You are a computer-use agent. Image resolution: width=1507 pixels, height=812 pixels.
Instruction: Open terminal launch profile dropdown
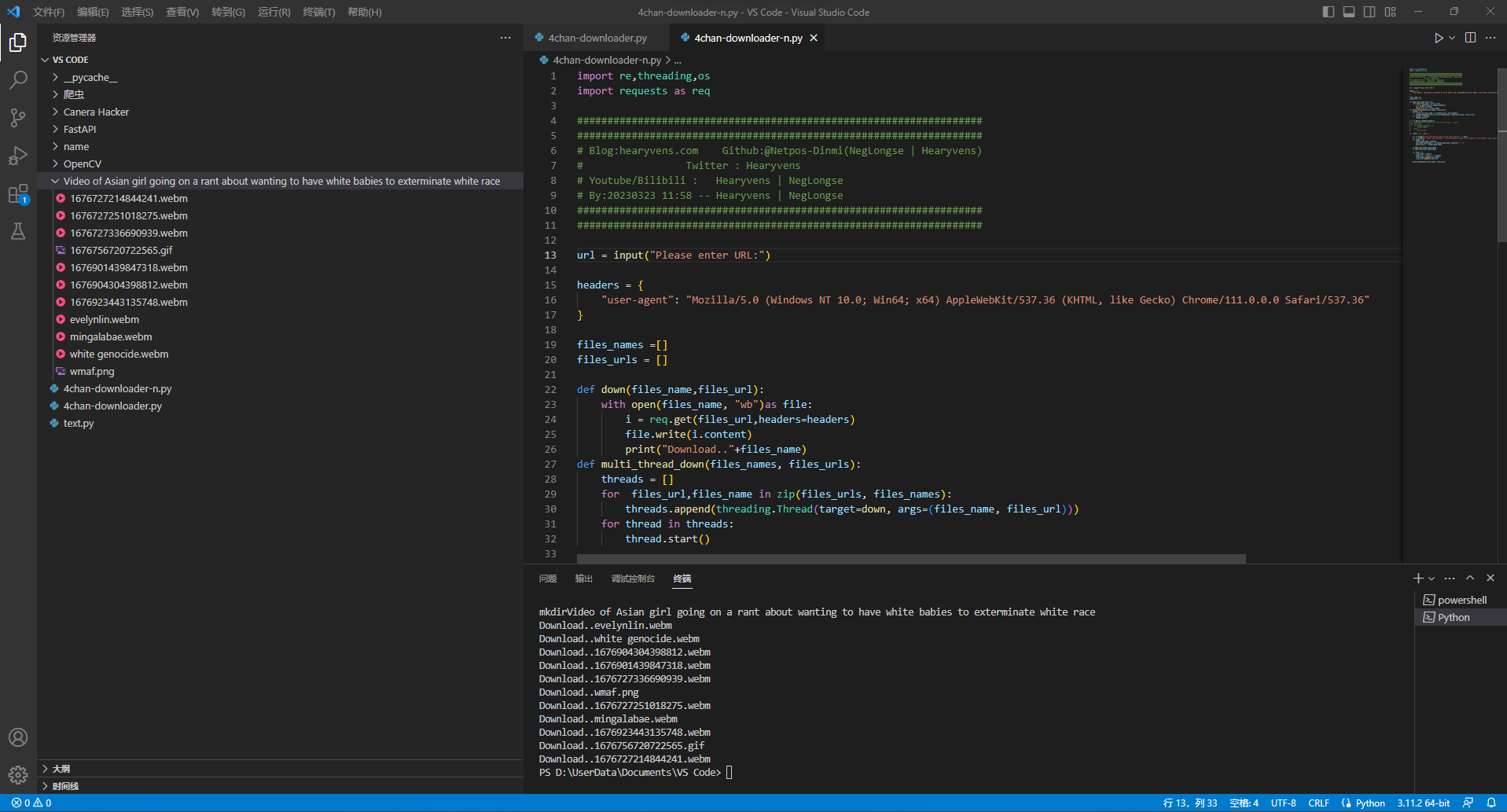click(1432, 578)
